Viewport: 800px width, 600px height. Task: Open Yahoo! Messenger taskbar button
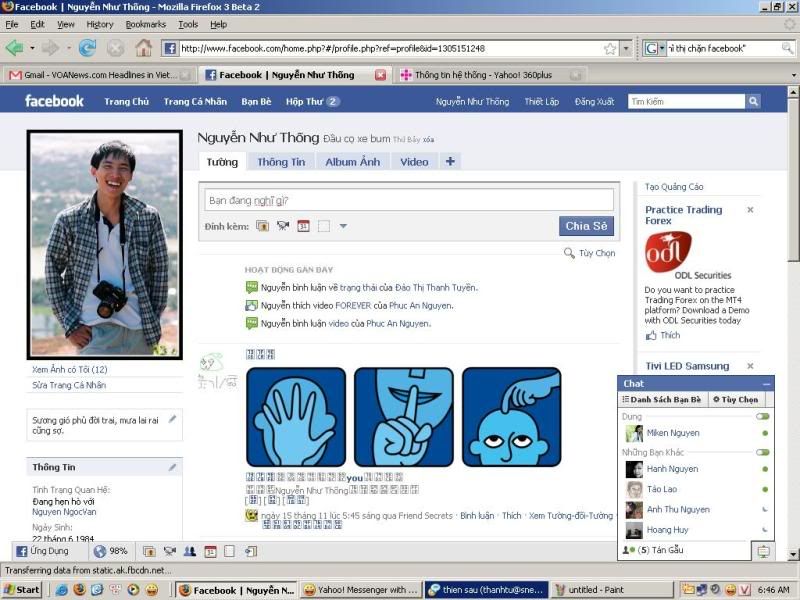click(361, 590)
